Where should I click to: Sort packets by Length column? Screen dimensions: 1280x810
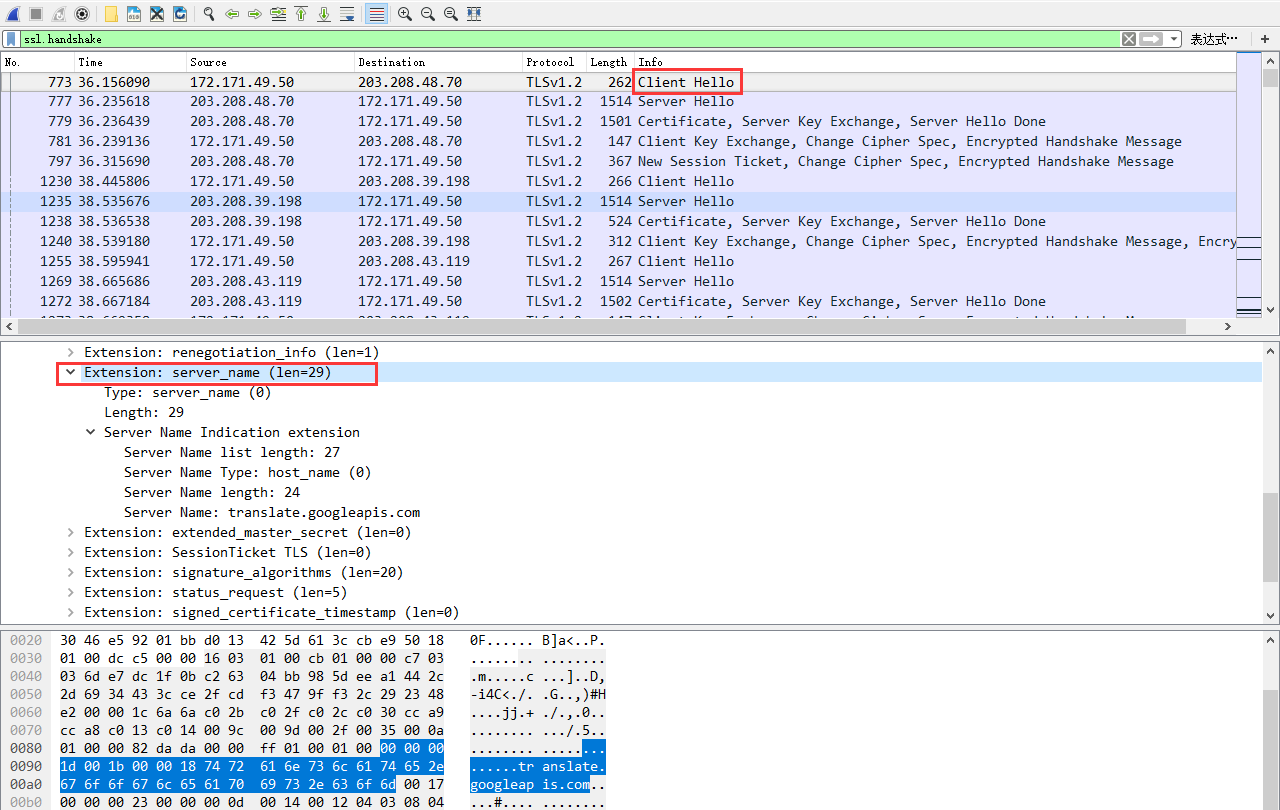tap(610, 62)
